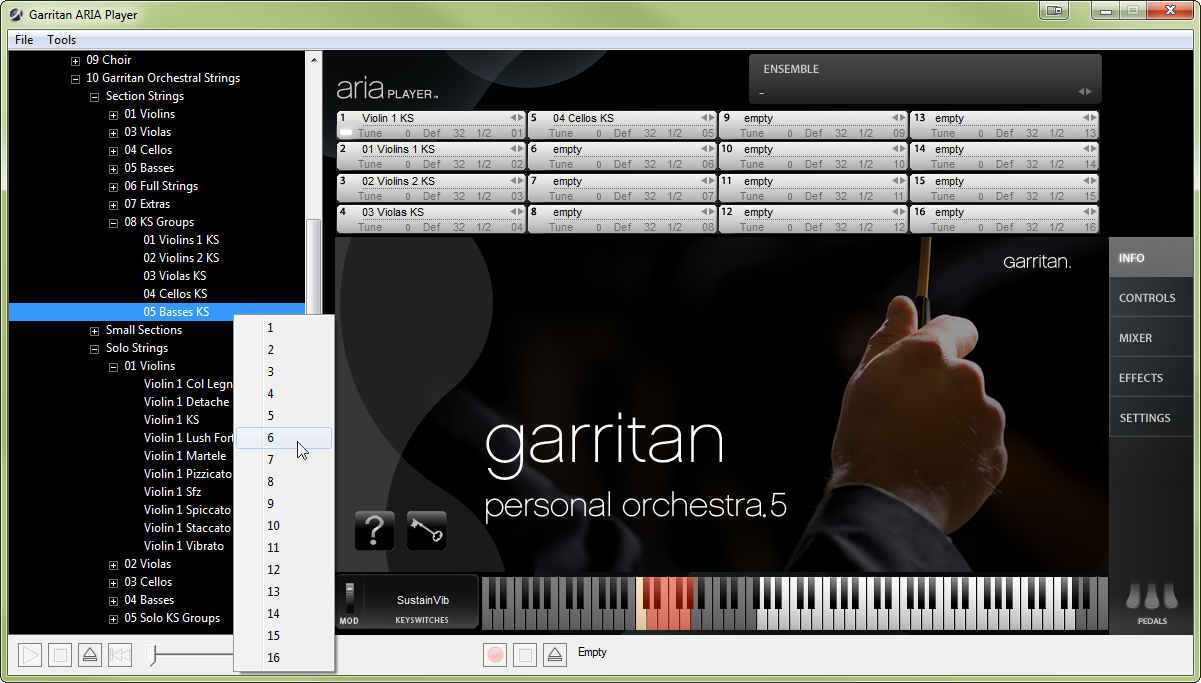Click slot 2 instrument name 01 Violins 1 KS
Screen dimensions: 1201x683
click(398, 149)
